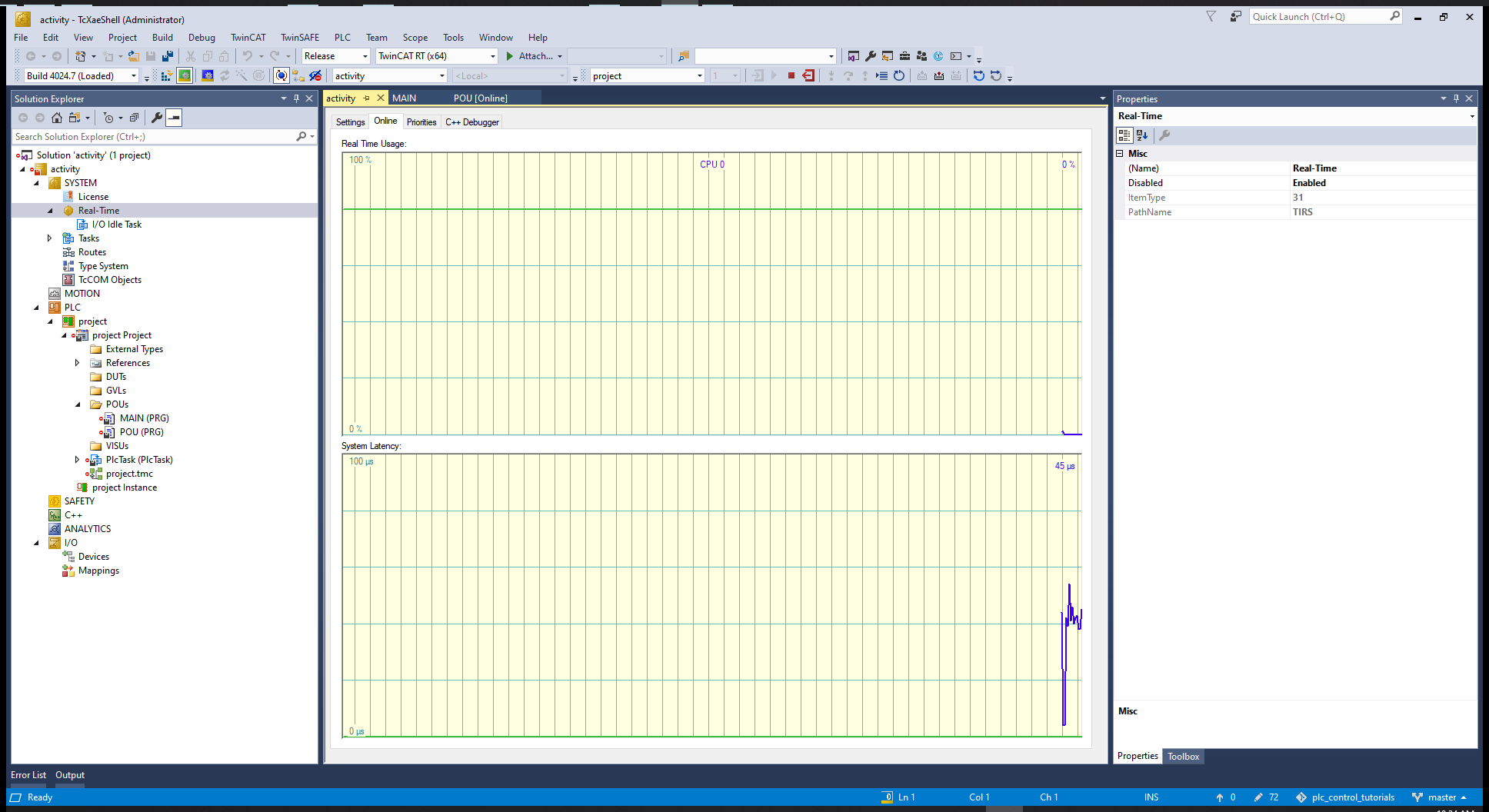
Task: Switch to the Priorities tab
Action: pyautogui.click(x=421, y=122)
